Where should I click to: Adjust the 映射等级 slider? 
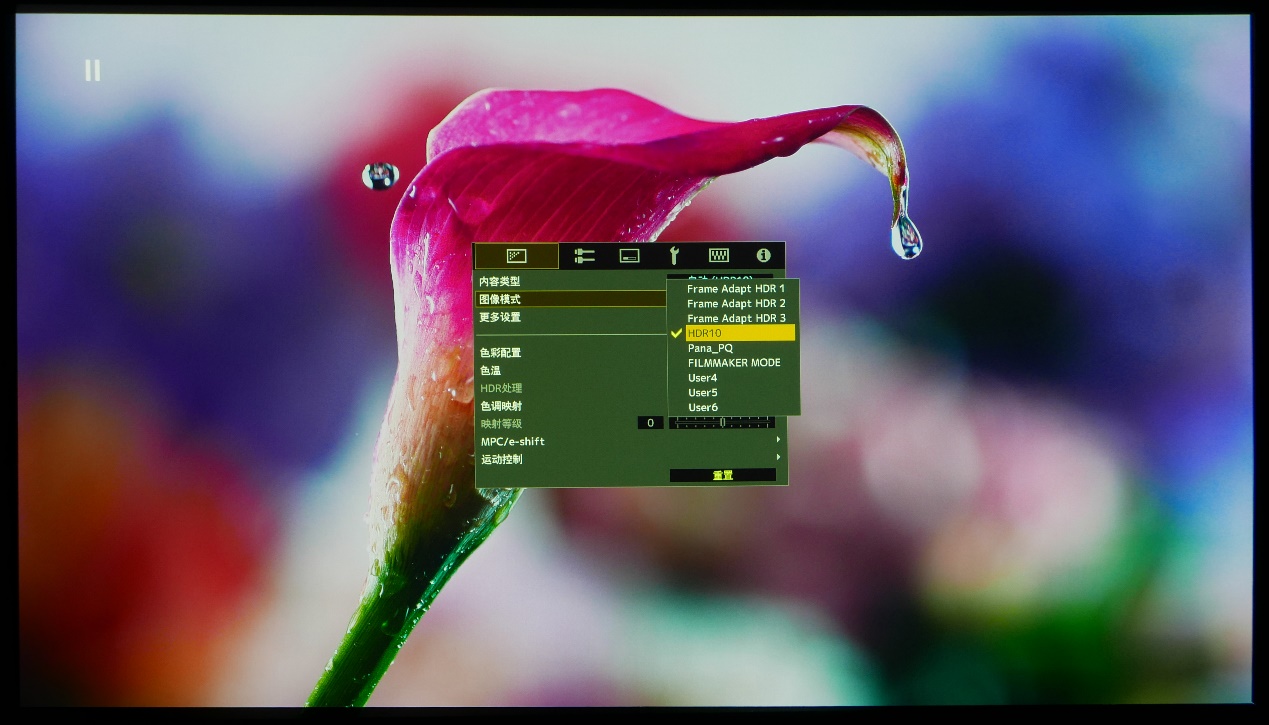click(x=722, y=423)
